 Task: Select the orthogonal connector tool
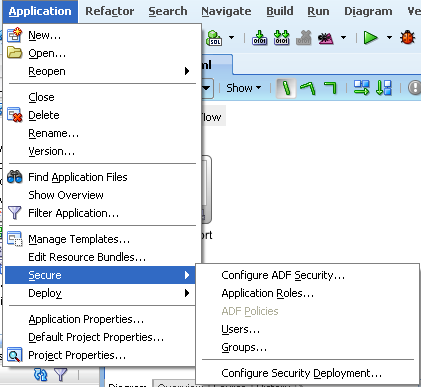click(330, 88)
